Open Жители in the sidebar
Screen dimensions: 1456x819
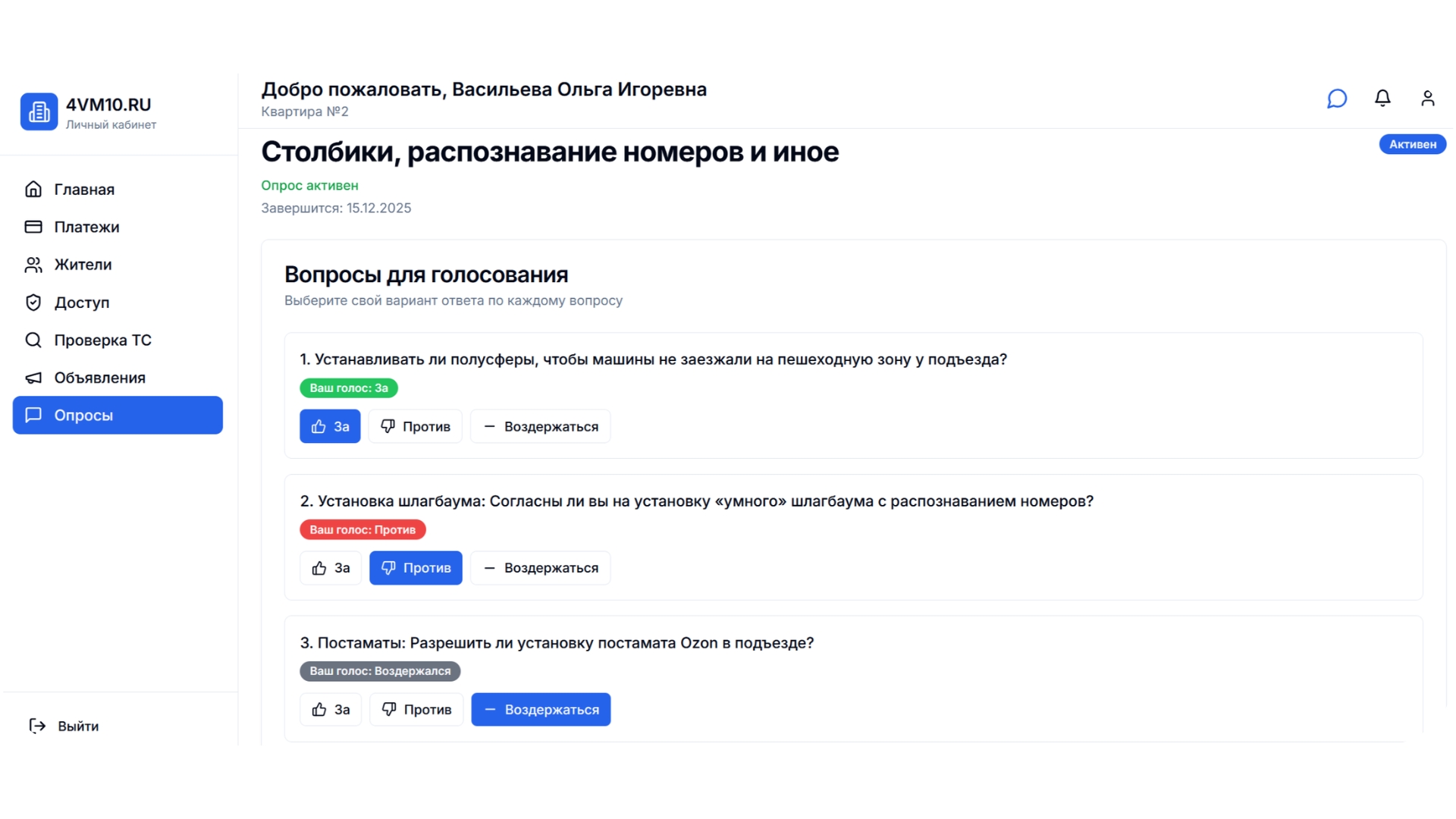[83, 265]
